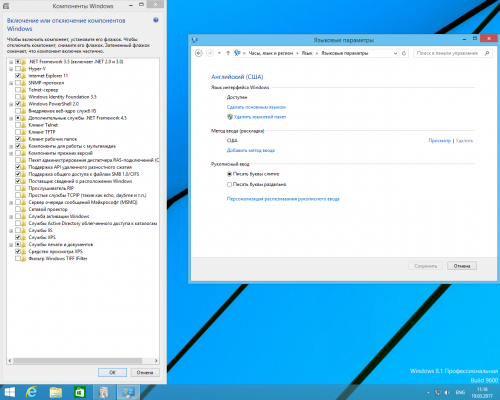Click the Windows Components title bar icon
Screen dimensions: 500x400
(6, 6)
